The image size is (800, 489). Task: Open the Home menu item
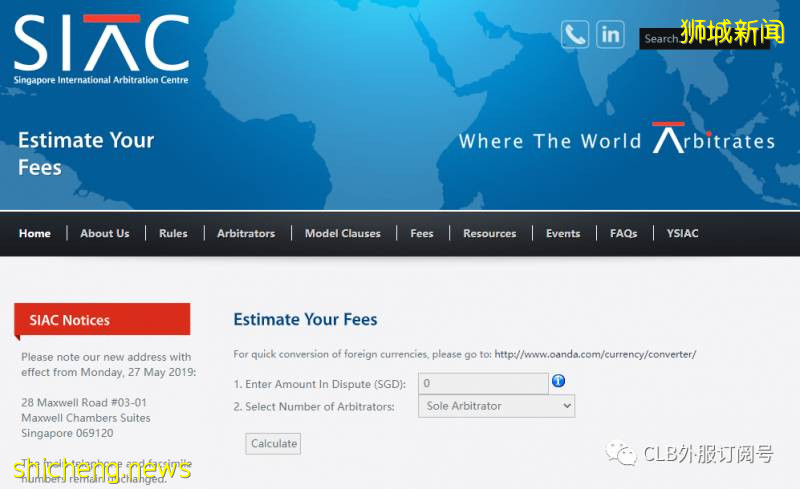click(x=35, y=233)
